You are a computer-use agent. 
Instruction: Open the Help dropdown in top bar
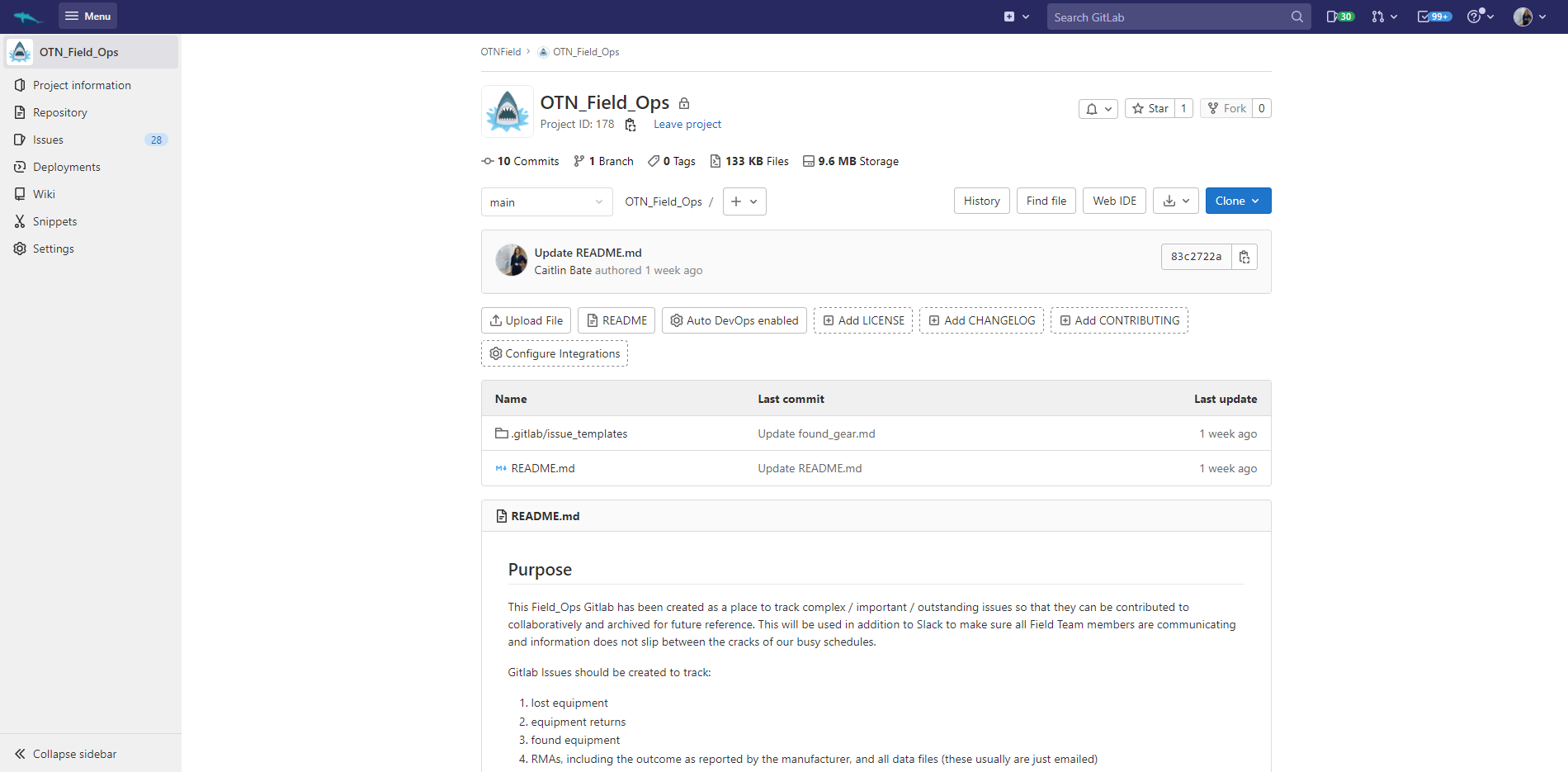click(x=1481, y=17)
